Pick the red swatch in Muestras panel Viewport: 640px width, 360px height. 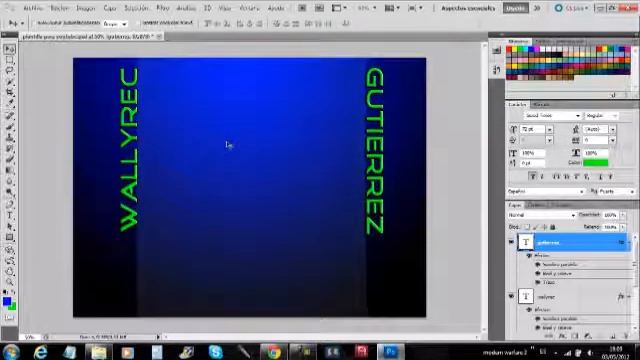tap(509, 49)
